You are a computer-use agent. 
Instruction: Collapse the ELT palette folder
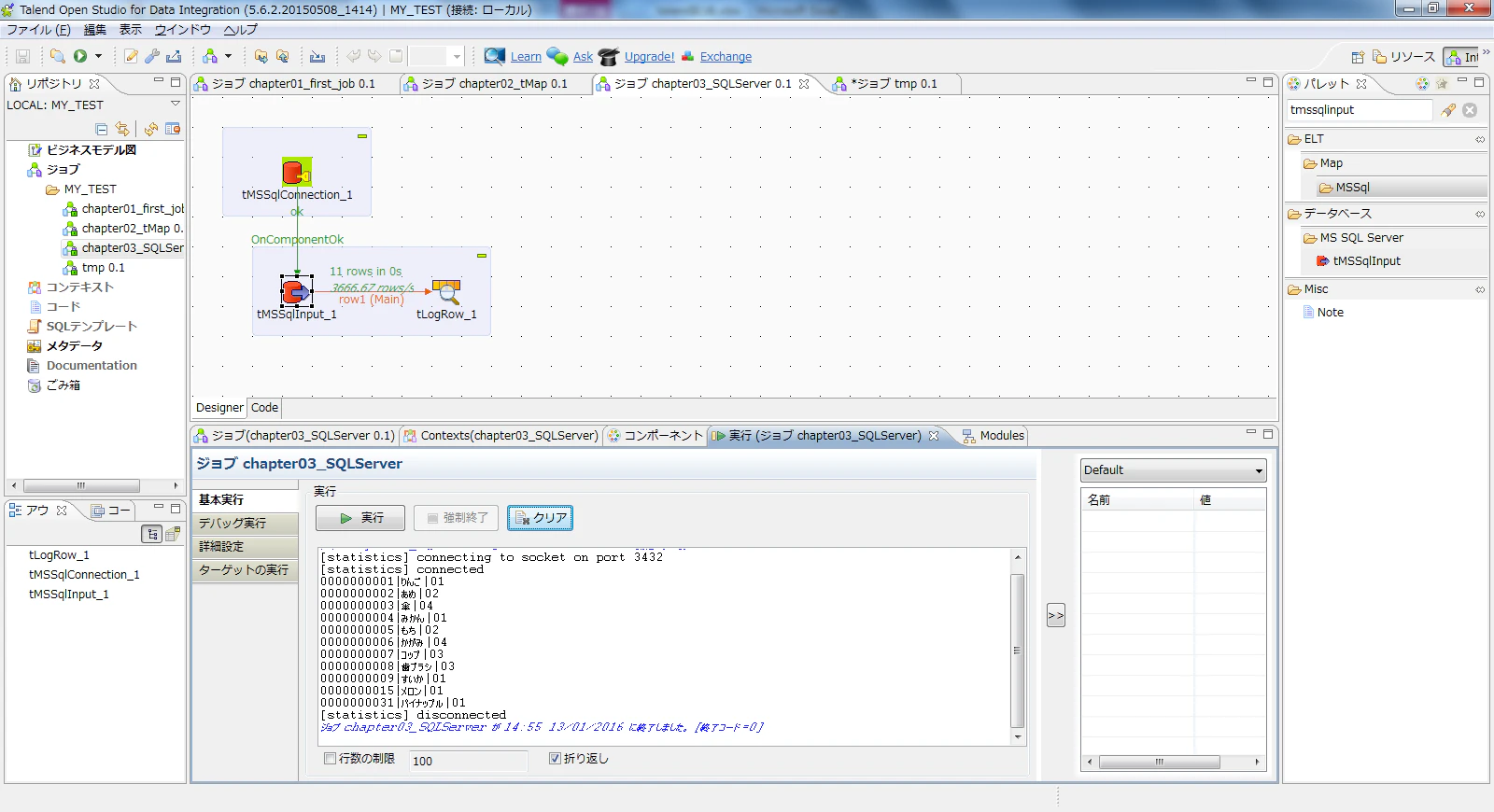pyautogui.click(x=1480, y=139)
